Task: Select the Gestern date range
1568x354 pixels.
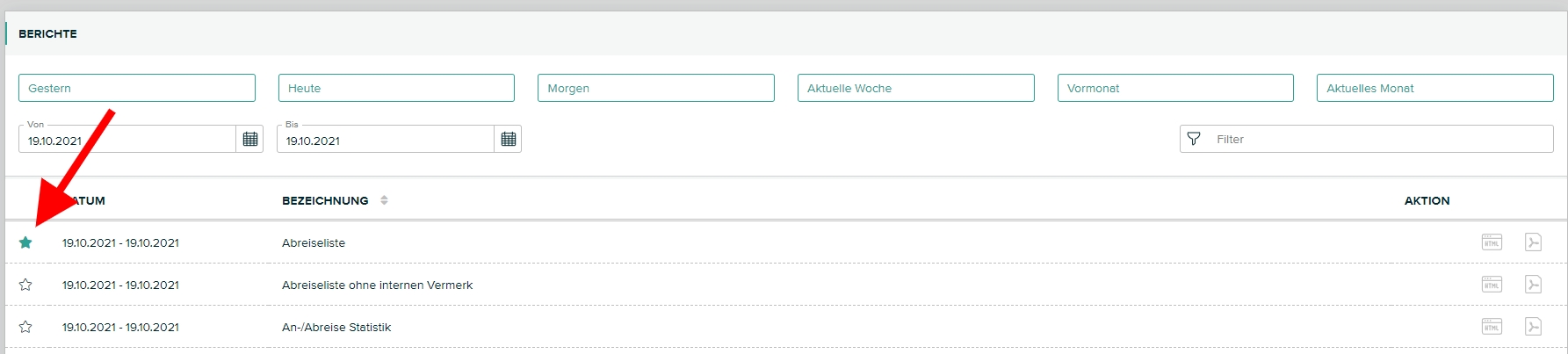Action: pos(137,88)
